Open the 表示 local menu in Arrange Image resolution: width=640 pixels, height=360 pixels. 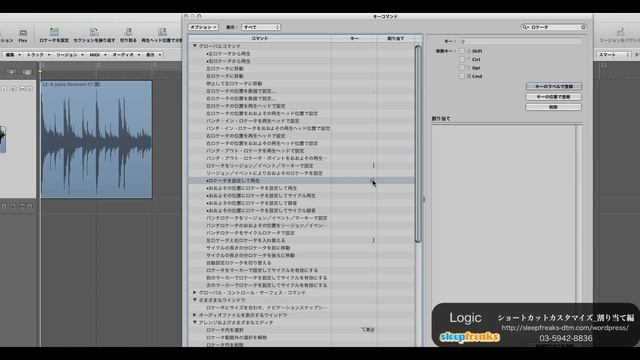pyautogui.click(x=153, y=54)
